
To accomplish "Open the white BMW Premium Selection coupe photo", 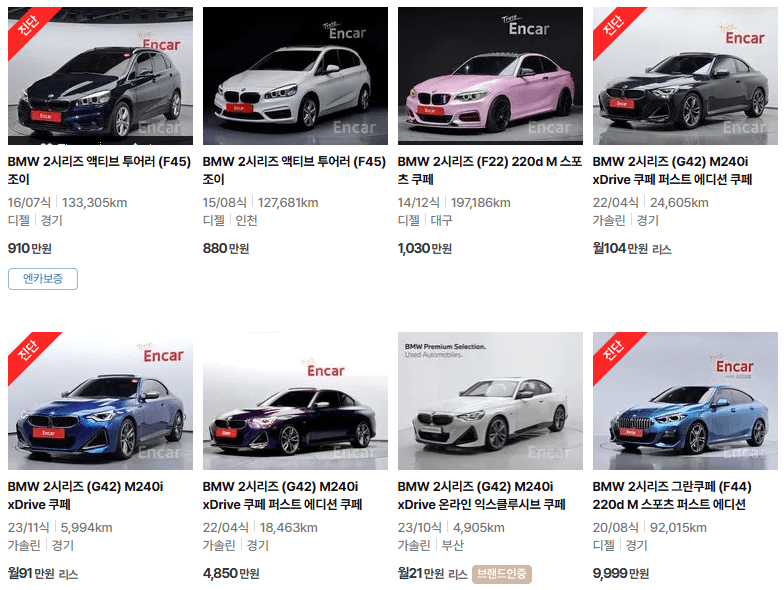I will (490, 401).
